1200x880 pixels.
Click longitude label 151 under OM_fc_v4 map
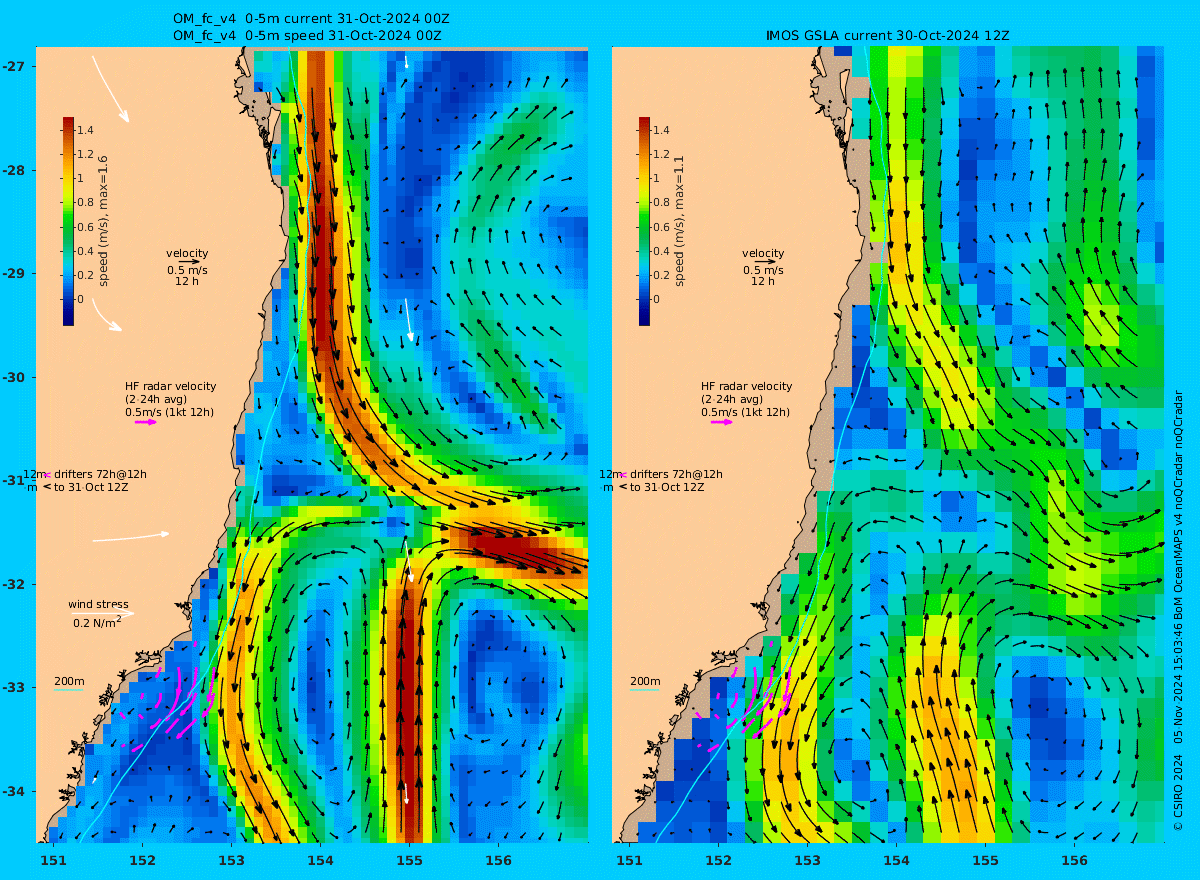pyautogui.click(x=53, y=860)
